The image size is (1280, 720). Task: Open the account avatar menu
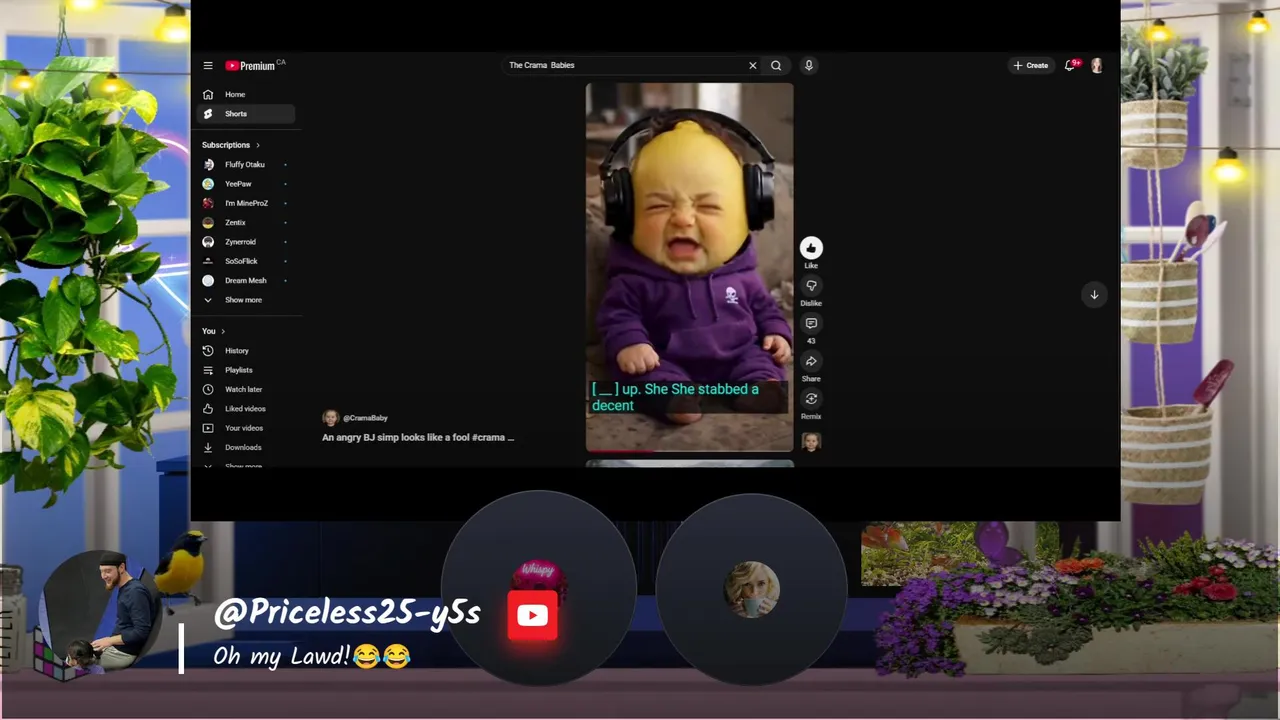[x=1097, y=65]
